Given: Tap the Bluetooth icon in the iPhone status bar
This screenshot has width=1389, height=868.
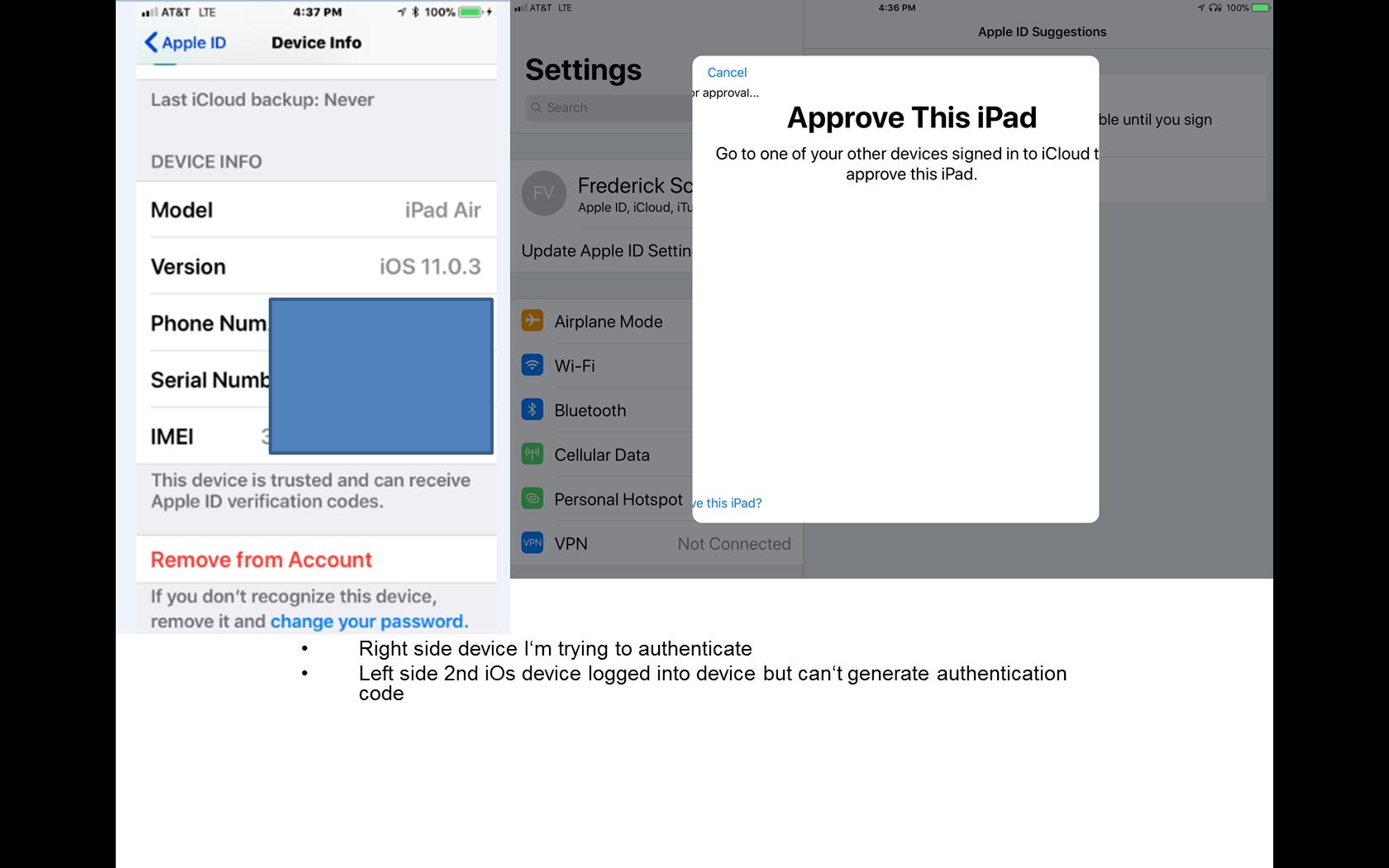Looking at the screenshot, I should tap(416, 12).
